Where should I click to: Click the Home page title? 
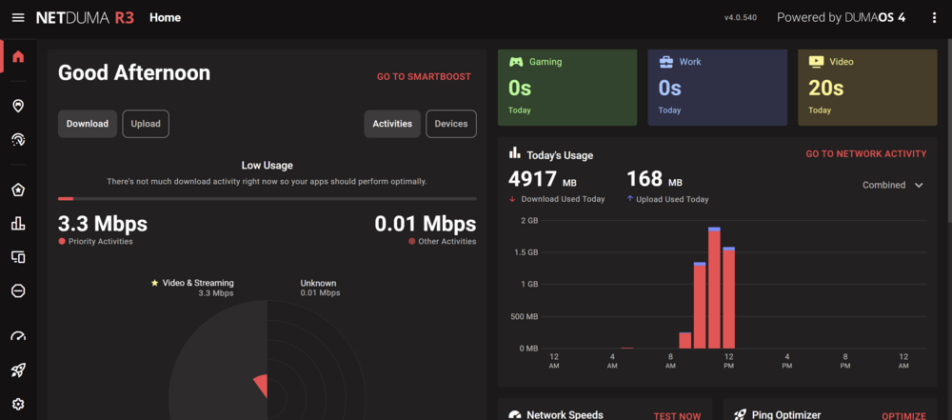[x=165, y=18]
